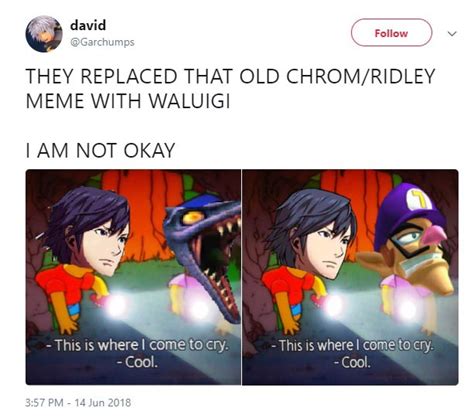
Task: Click the 'THEY REPLACED THAT OLD CHROM/RIDLEY' text line
Action: 231,76
